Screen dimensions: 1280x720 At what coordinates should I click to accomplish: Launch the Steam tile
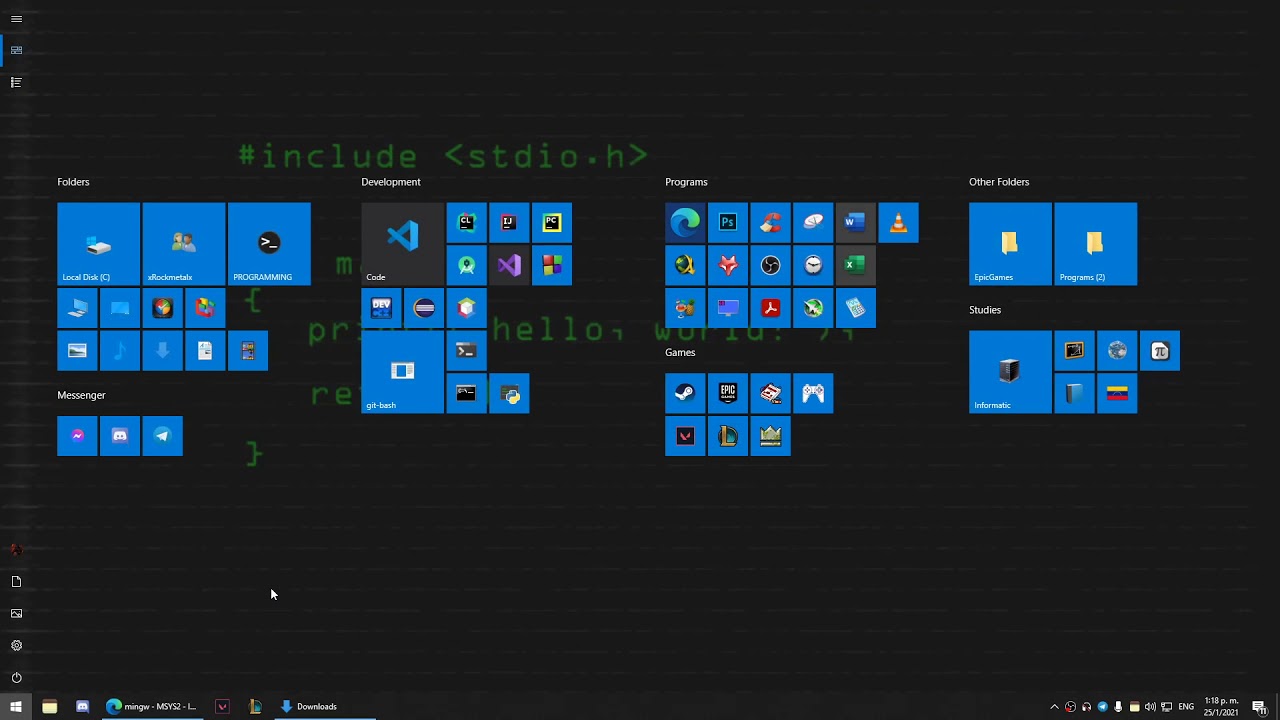(x=685, y=393)
